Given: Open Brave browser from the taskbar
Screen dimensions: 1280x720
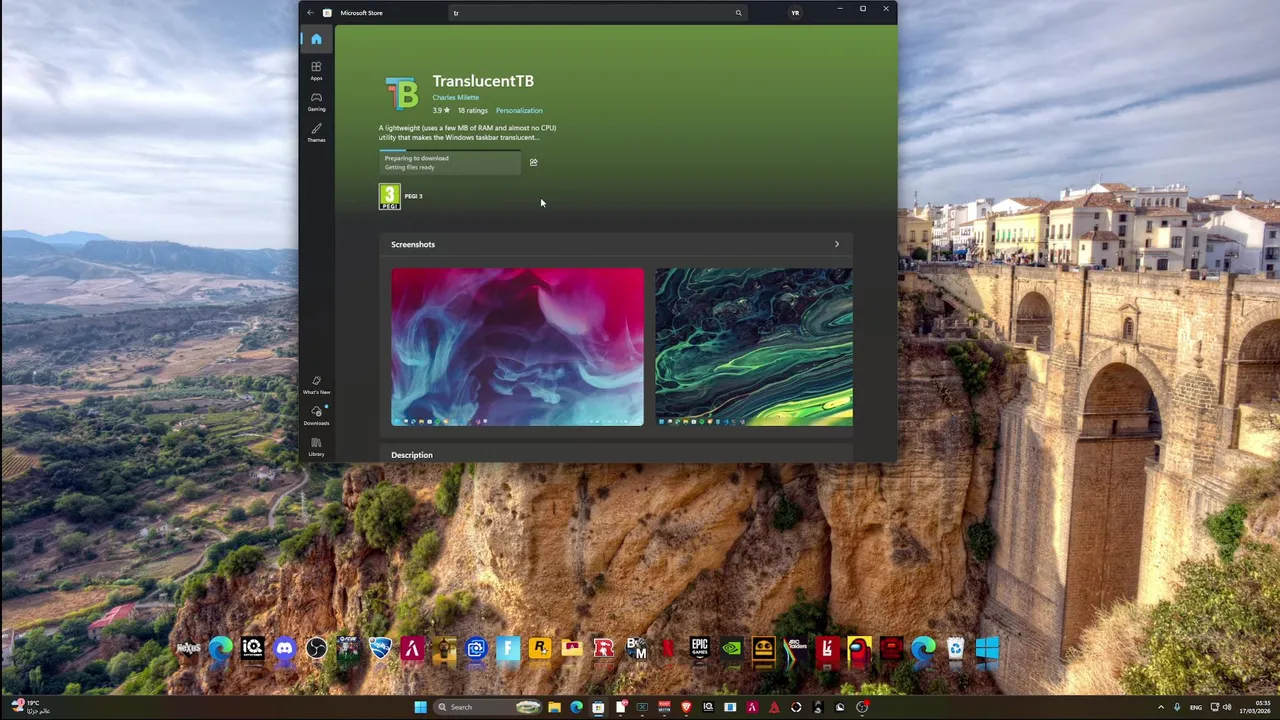Looking at the screenshot, I should pos(686,707).
